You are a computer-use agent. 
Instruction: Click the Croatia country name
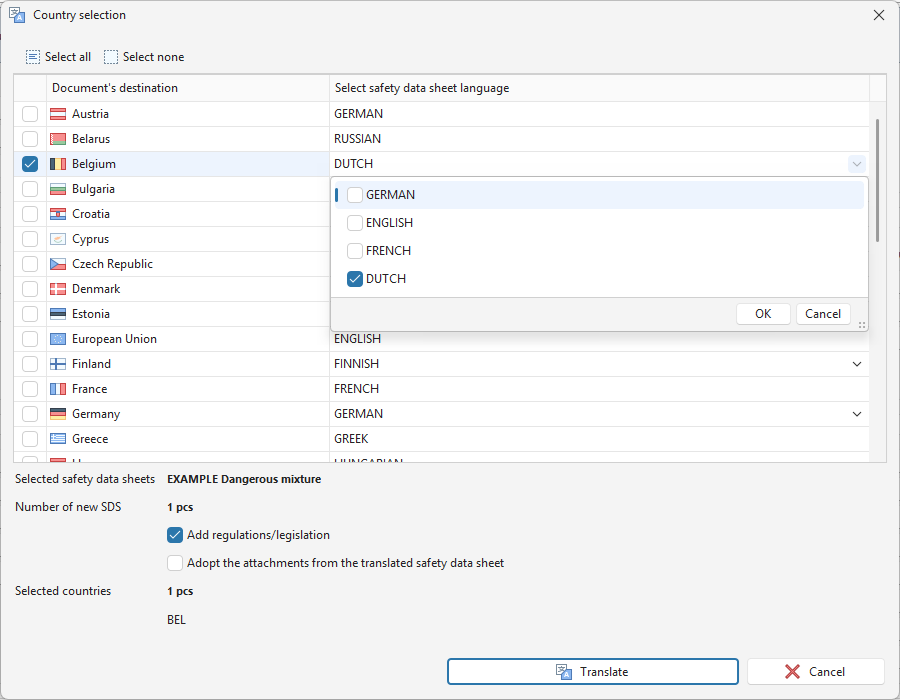click(x=91, y=214)
